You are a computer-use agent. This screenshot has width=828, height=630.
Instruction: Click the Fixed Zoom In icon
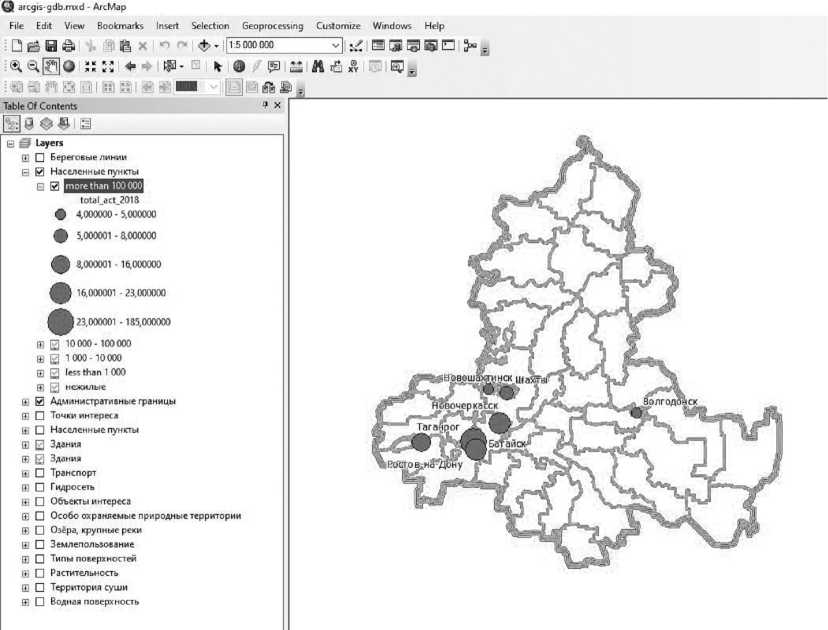[91, 67]
